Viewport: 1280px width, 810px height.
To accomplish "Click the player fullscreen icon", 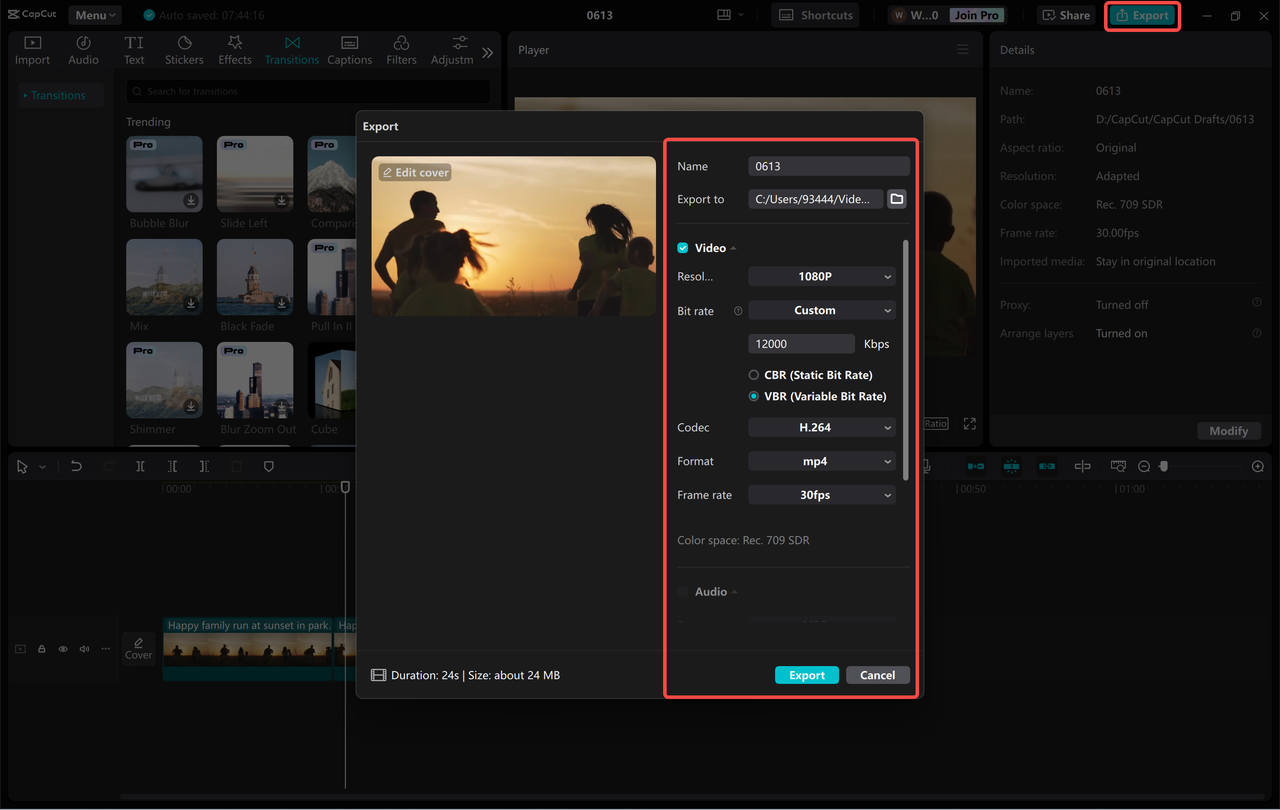I will 969,424.
